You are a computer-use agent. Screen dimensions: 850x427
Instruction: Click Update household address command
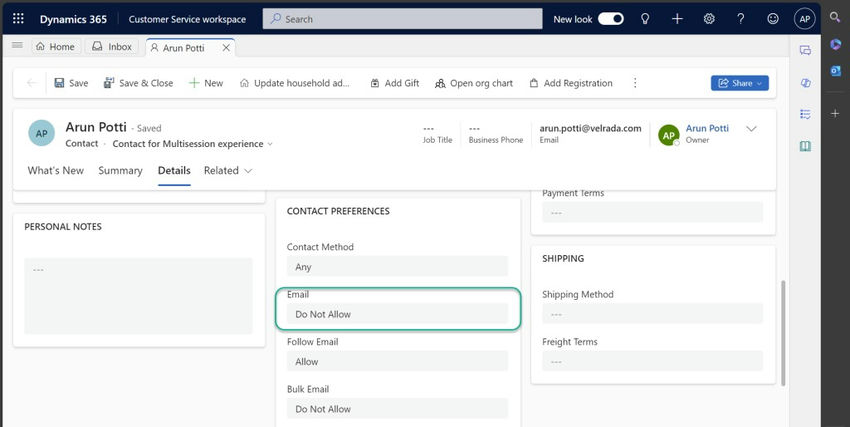click(x=295, y=83)
